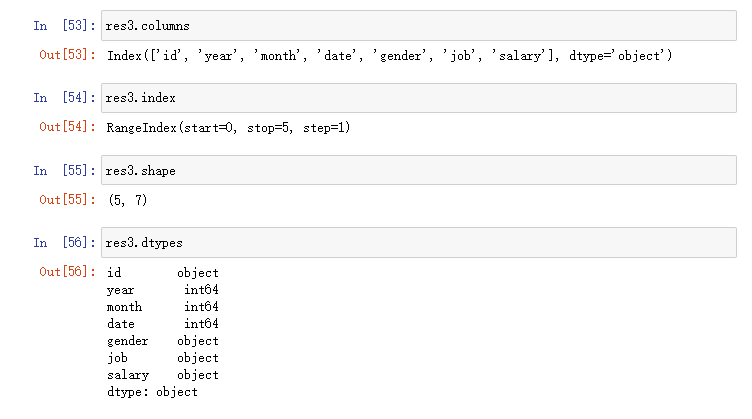
Task: Click the Out[53] output prompt
Action: tap(66, 54)
